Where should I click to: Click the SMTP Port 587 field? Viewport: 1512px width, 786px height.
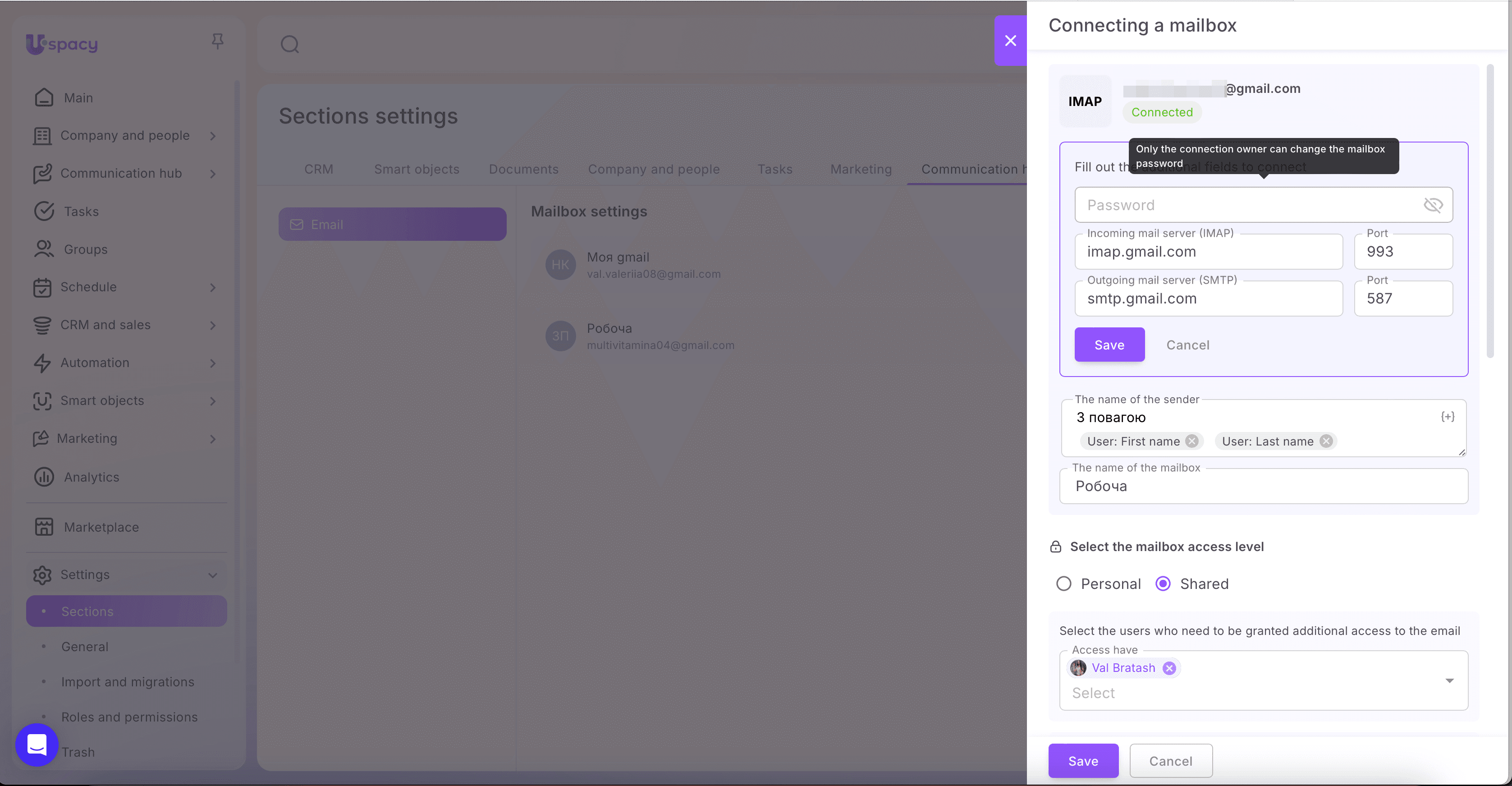[1403, 298]
